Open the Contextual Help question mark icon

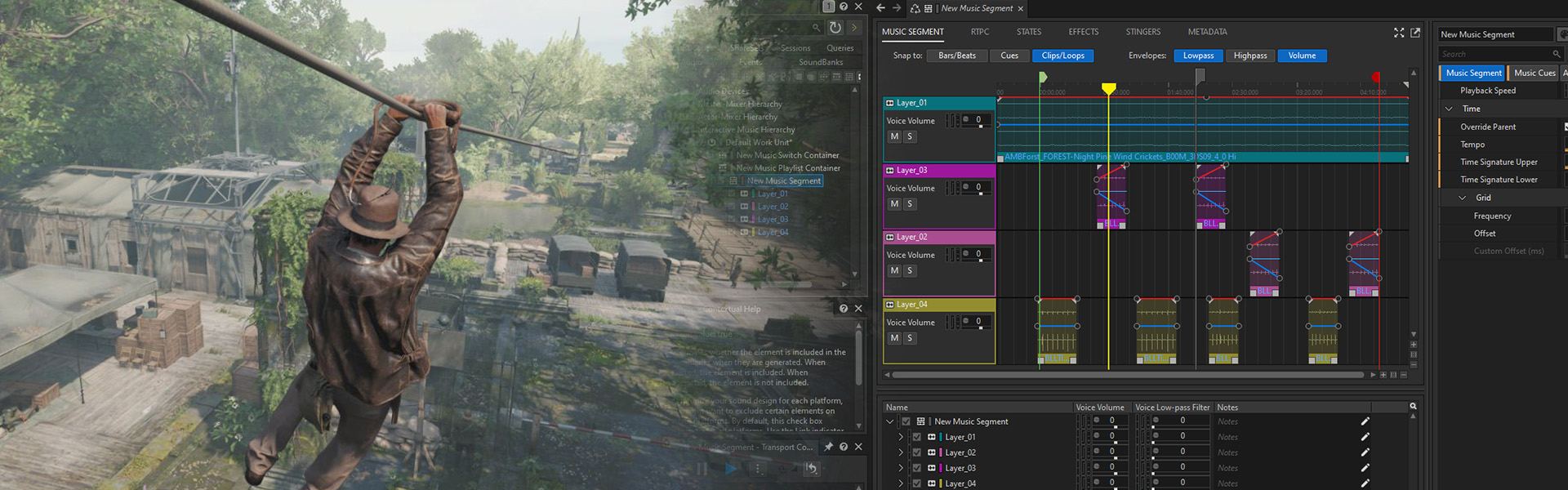pos(844,309)
